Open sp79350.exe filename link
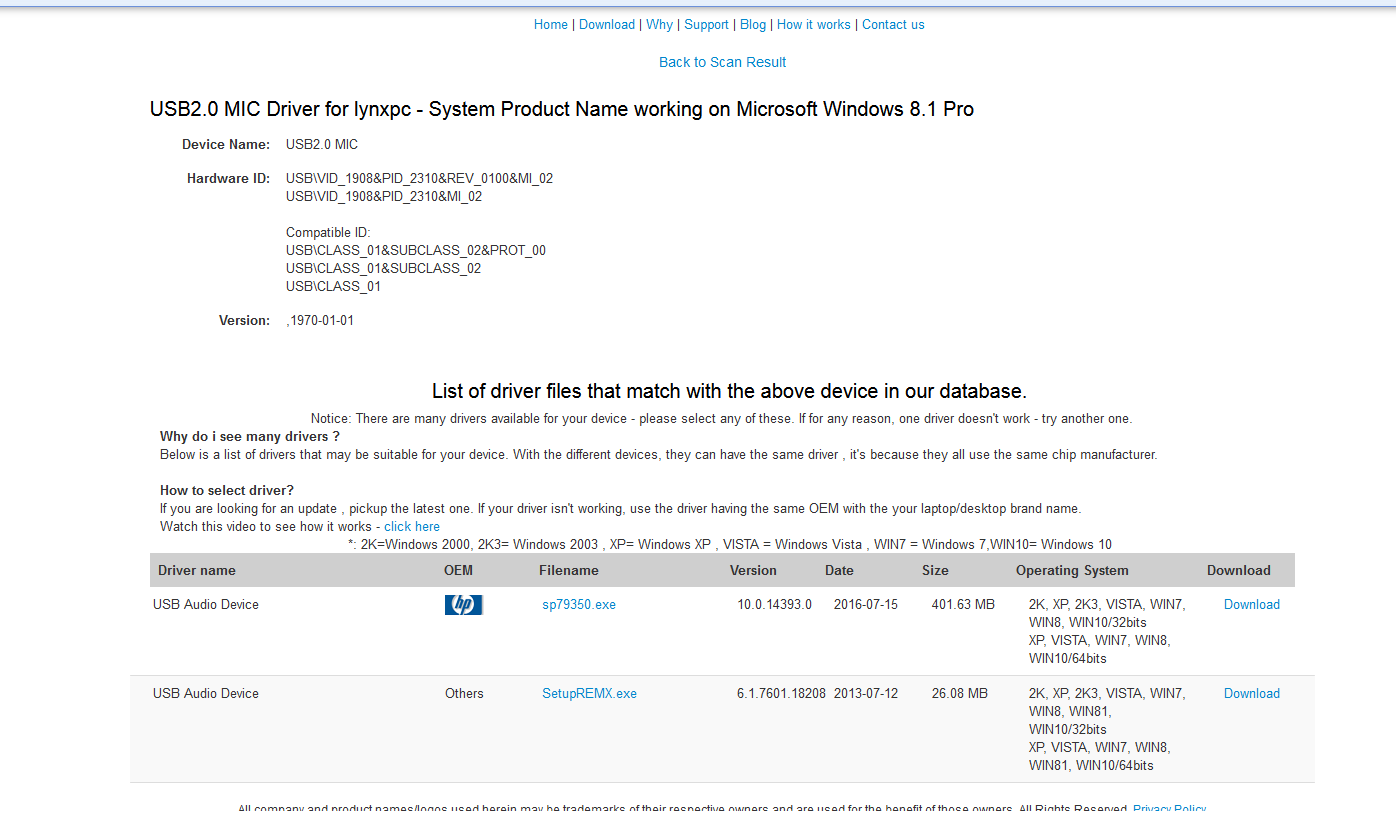This screenshot has width=1396, height=820. (579, 605)
